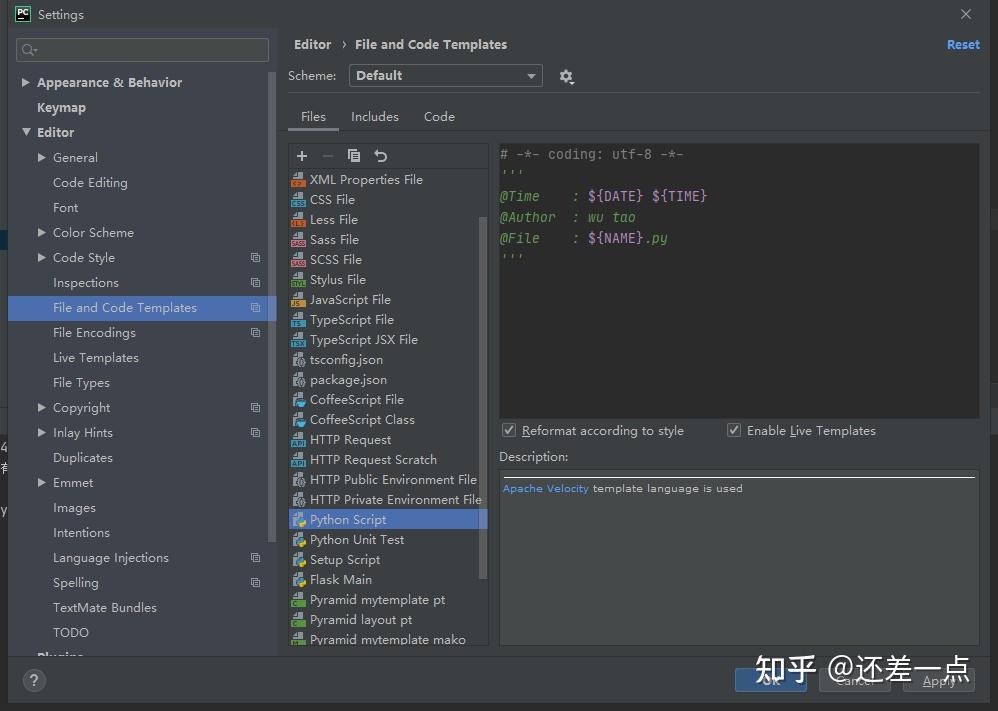Screen dimensions: 998x711
Task: Click the Python Unit Test icon
Action: click(298, 540)
